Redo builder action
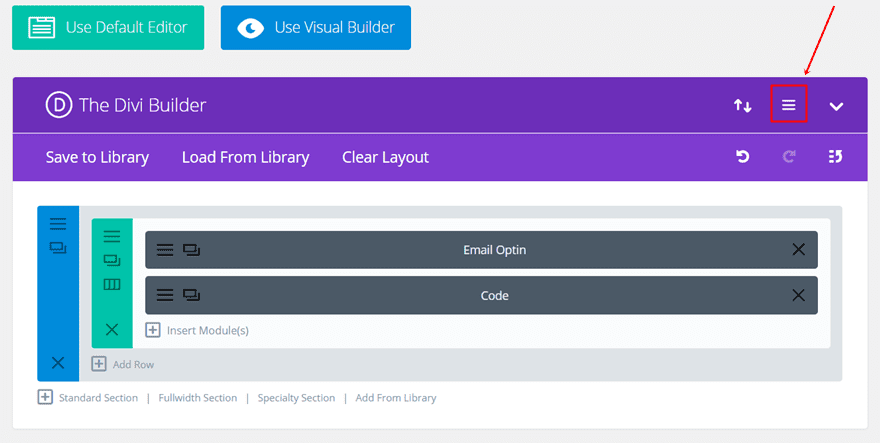The width and height of the screenshot is (880, 443). coord(789,157)
